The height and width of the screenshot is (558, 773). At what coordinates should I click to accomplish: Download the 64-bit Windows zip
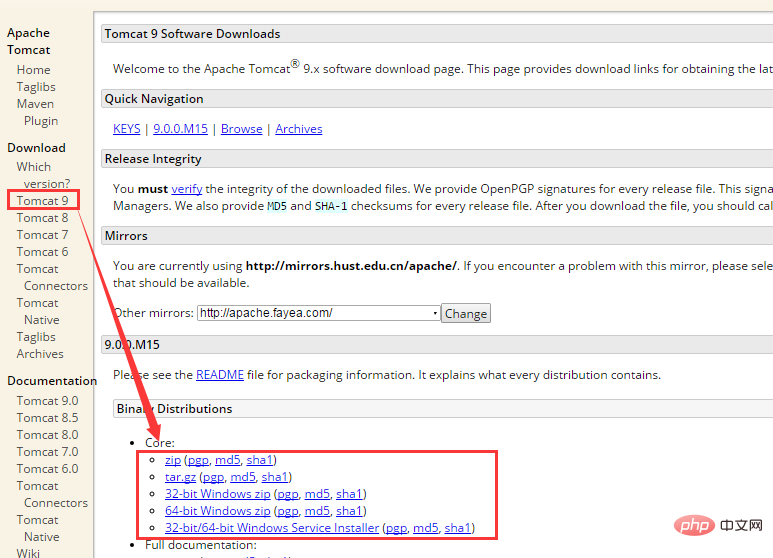(217, 511)
